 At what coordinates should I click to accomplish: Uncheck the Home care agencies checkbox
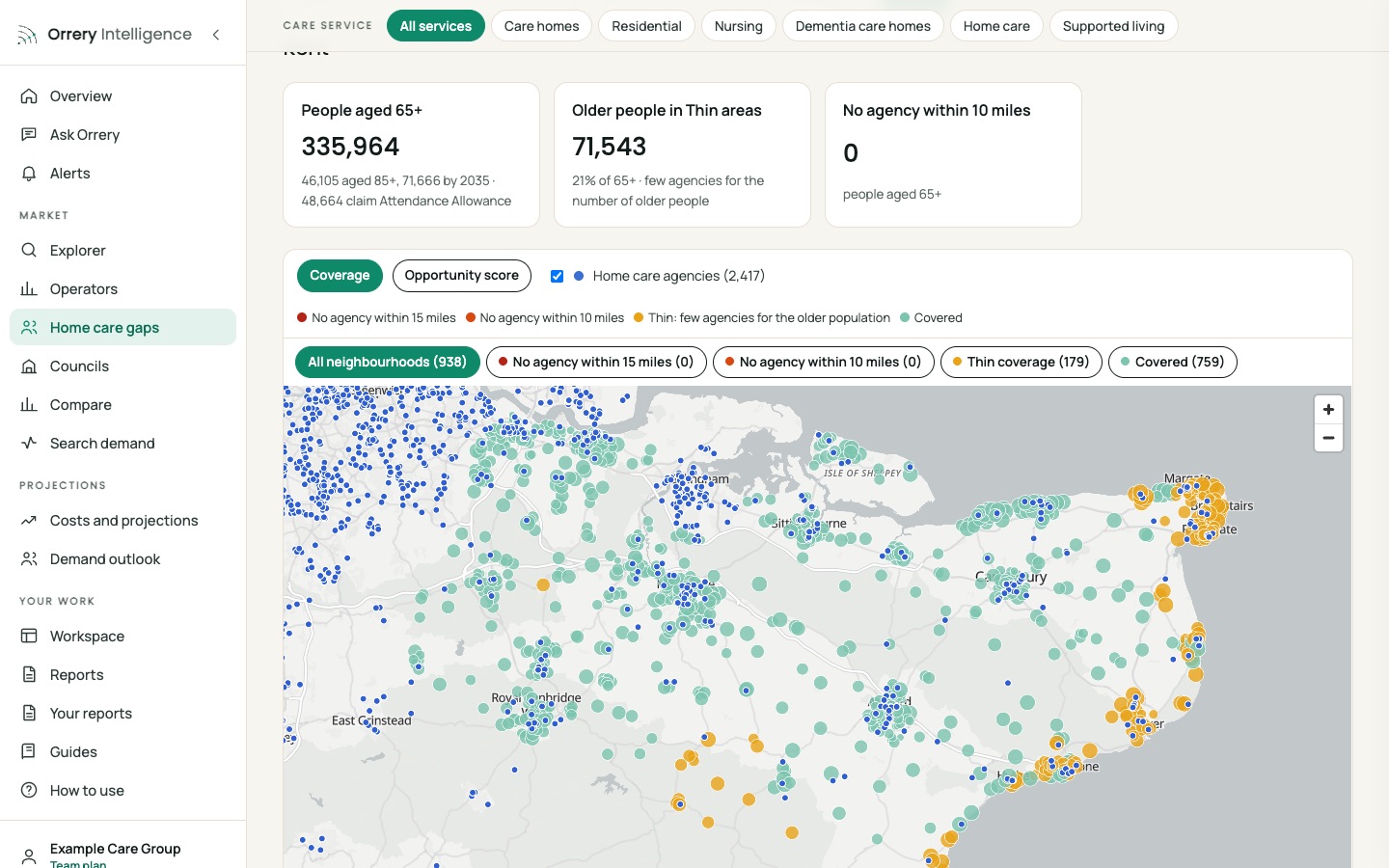click(557, 276)
